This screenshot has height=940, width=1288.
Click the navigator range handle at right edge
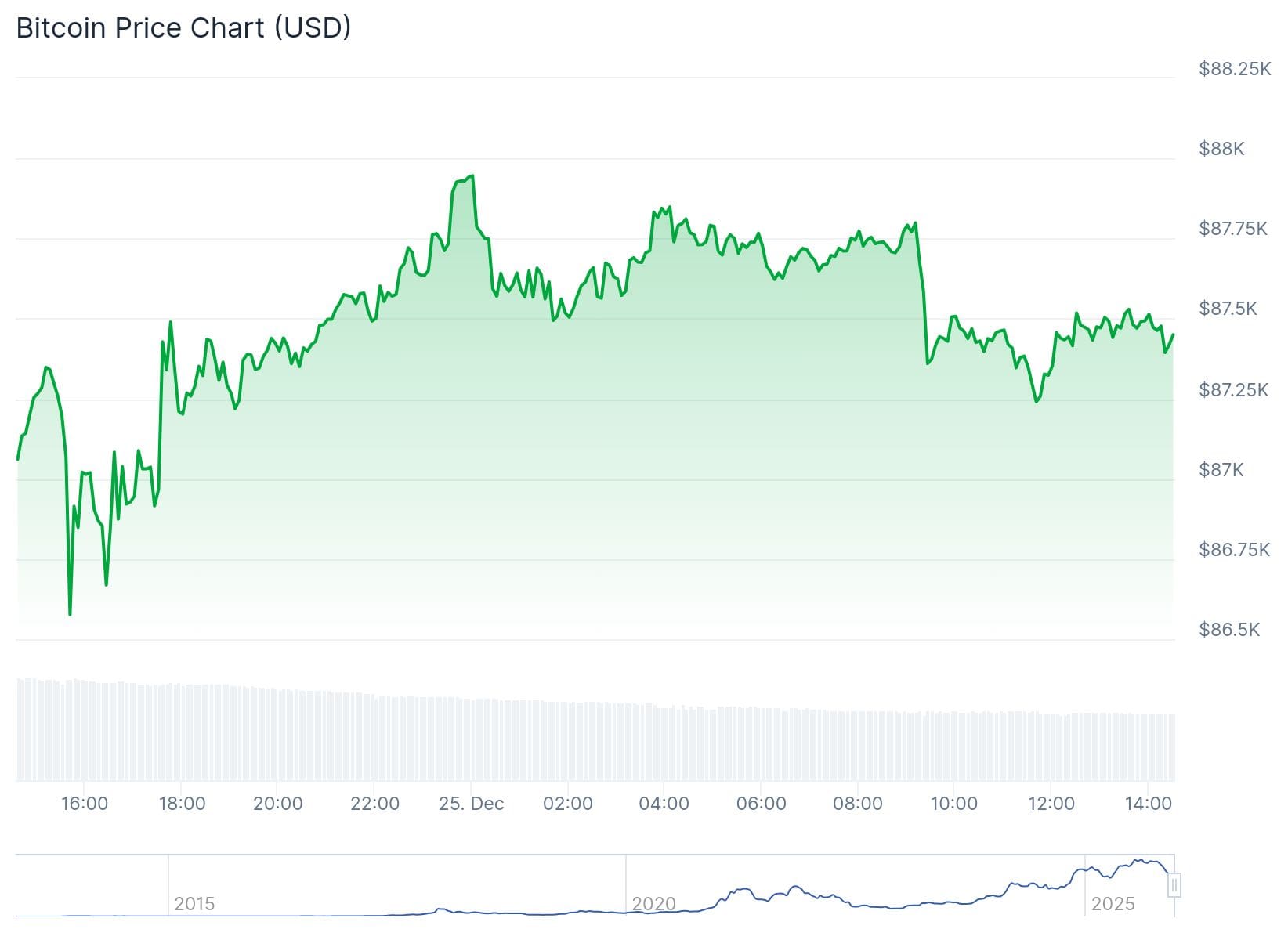1174,886
